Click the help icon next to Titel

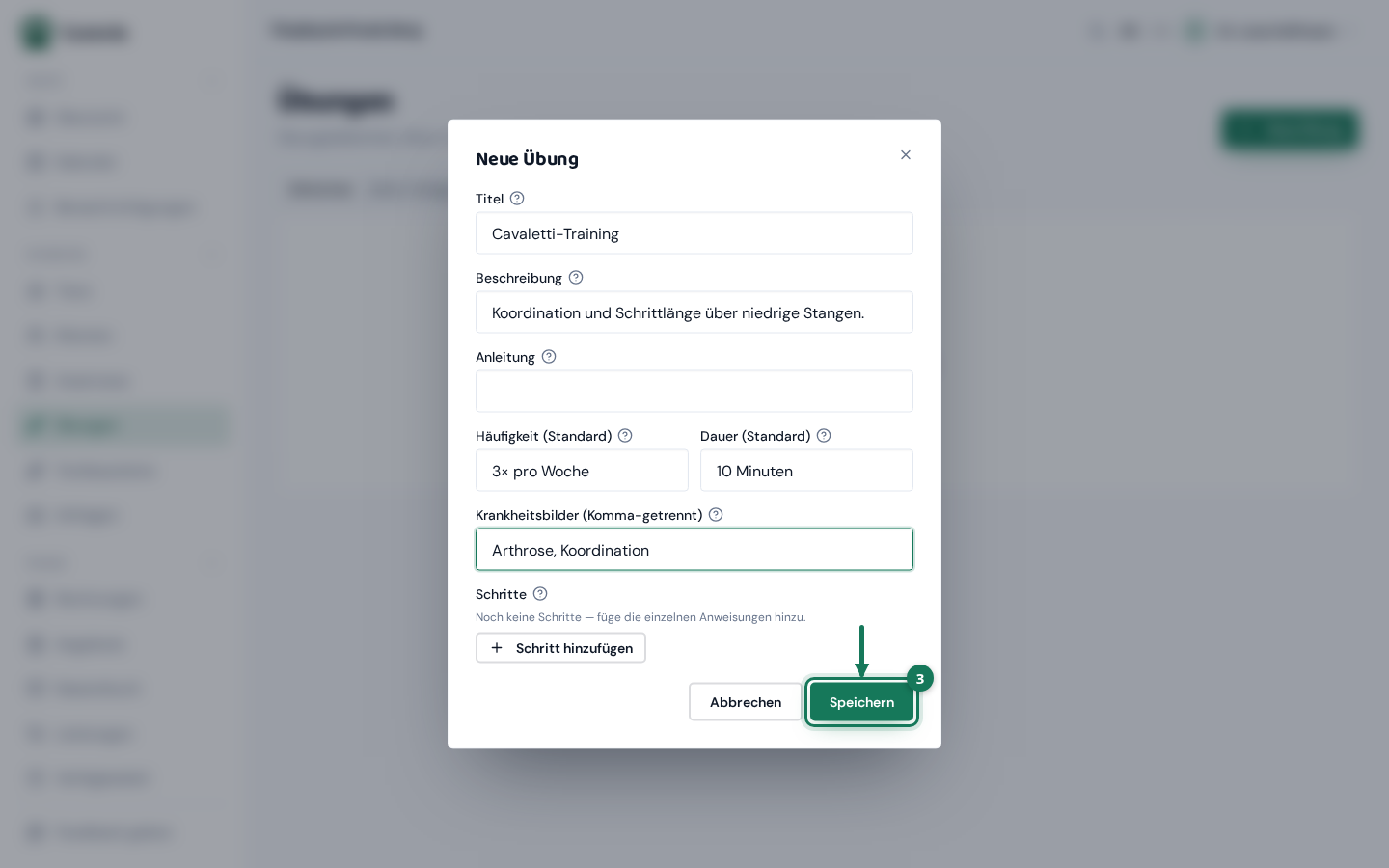(x=517, y=199)
